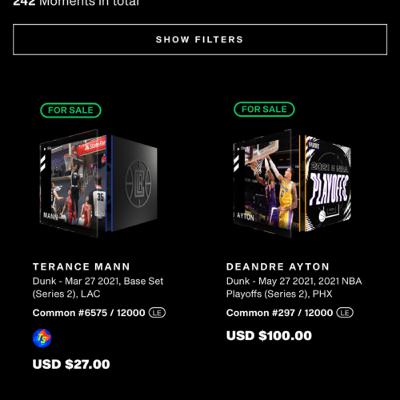400x400 pixels.
Task: Click the 242 Moments in total text
Action: [x=76, y=3]
